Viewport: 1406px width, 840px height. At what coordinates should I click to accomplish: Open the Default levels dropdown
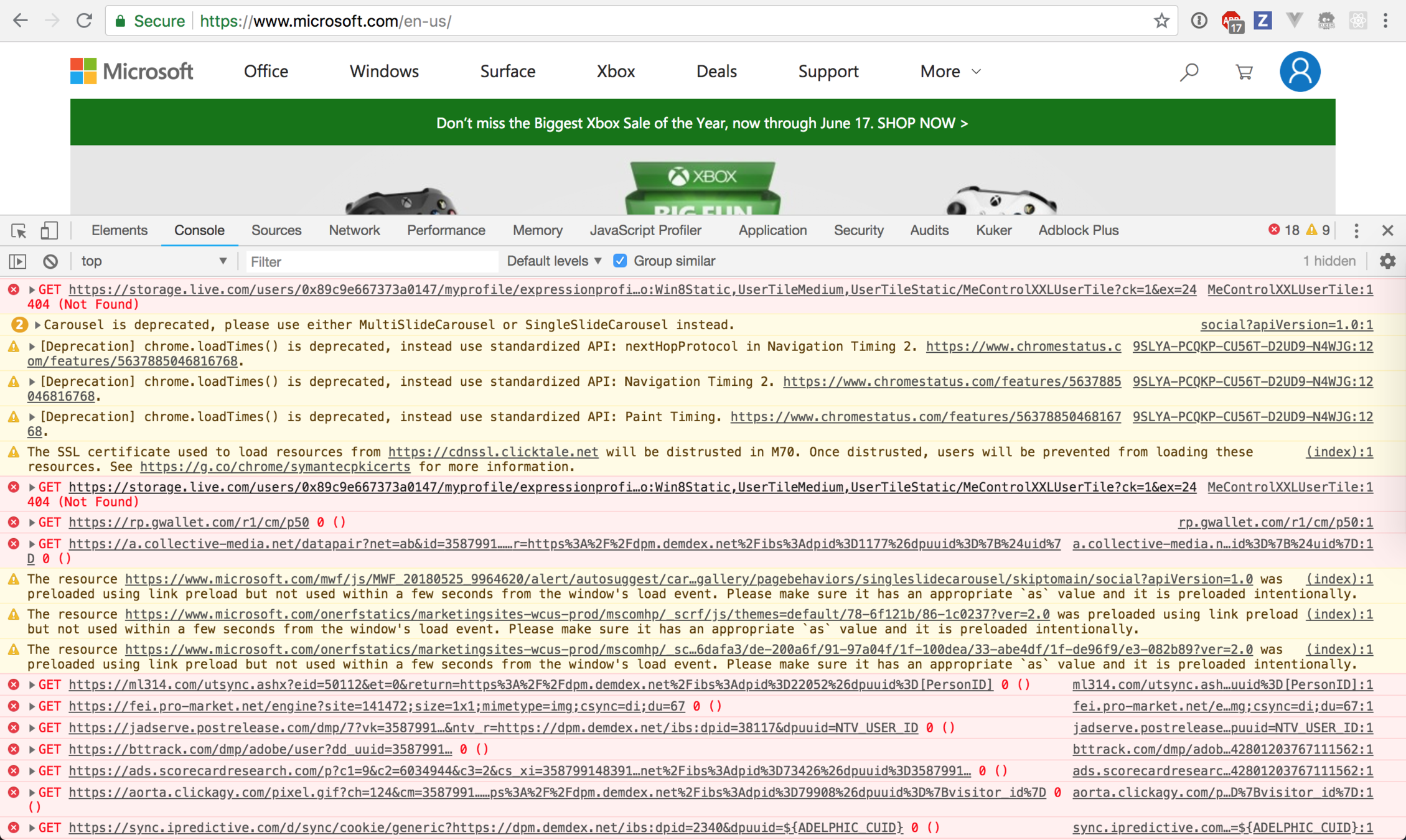tap(554, 261)
